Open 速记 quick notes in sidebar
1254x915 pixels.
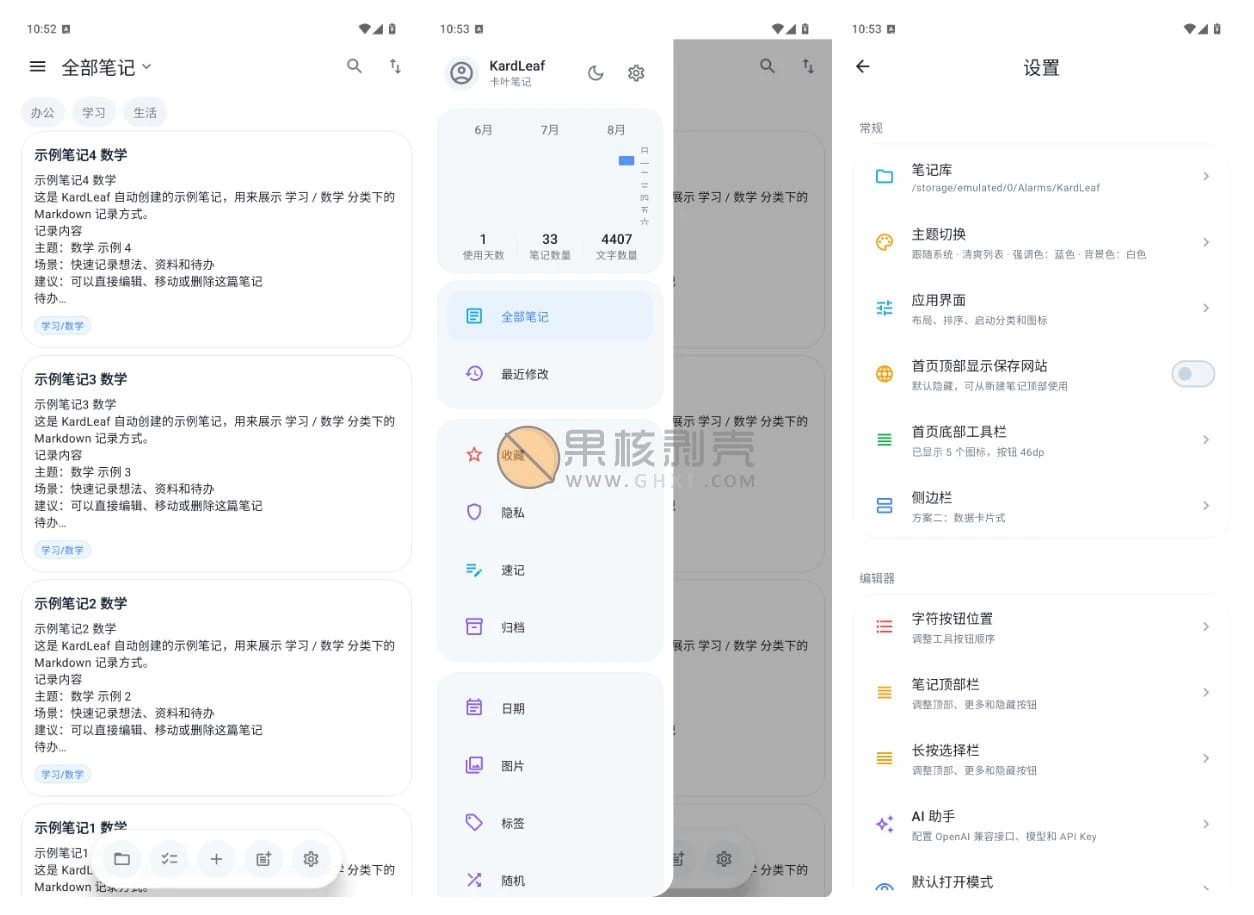coord(550,570)
